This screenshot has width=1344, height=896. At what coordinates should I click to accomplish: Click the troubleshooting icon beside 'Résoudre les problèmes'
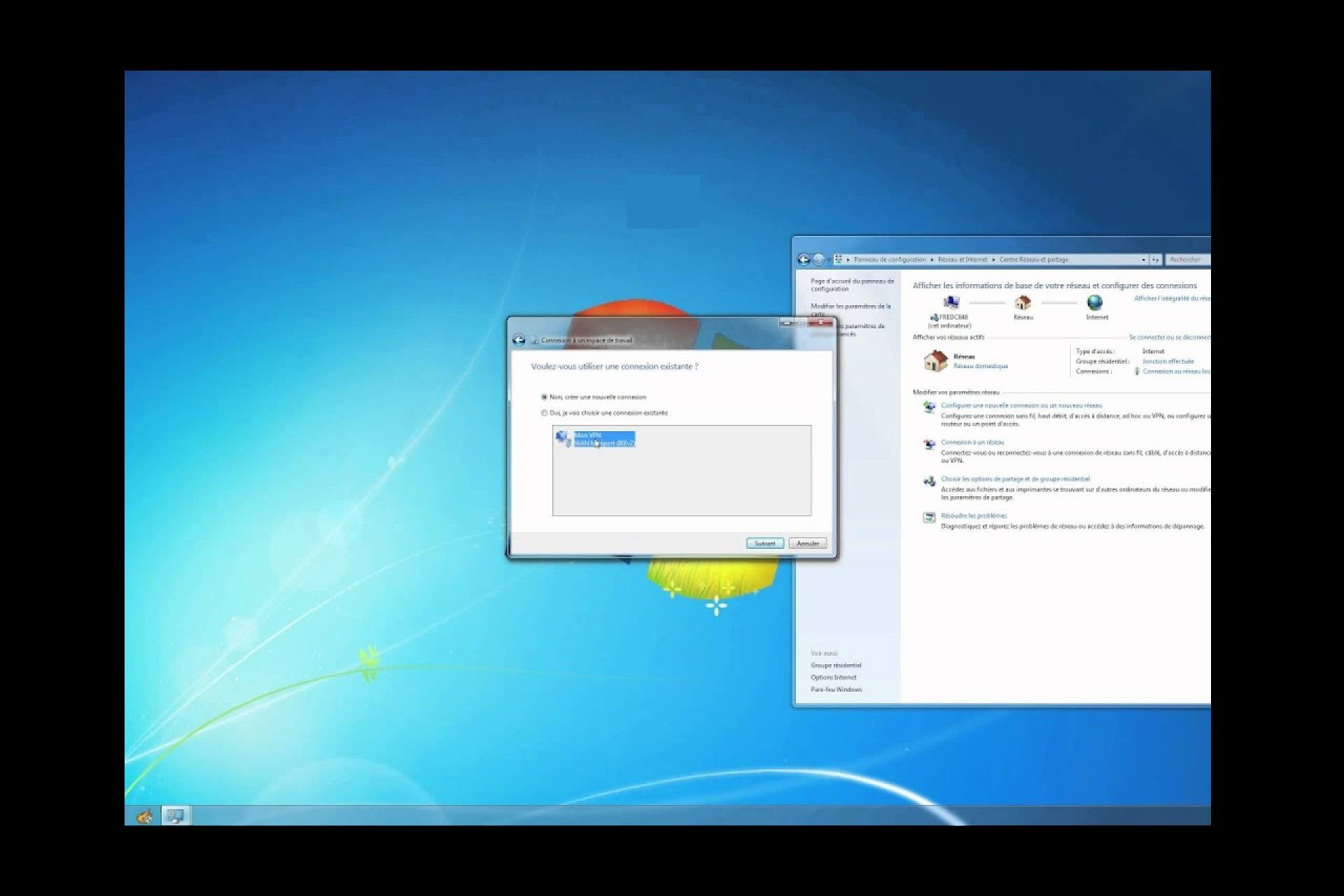[929, 517]
